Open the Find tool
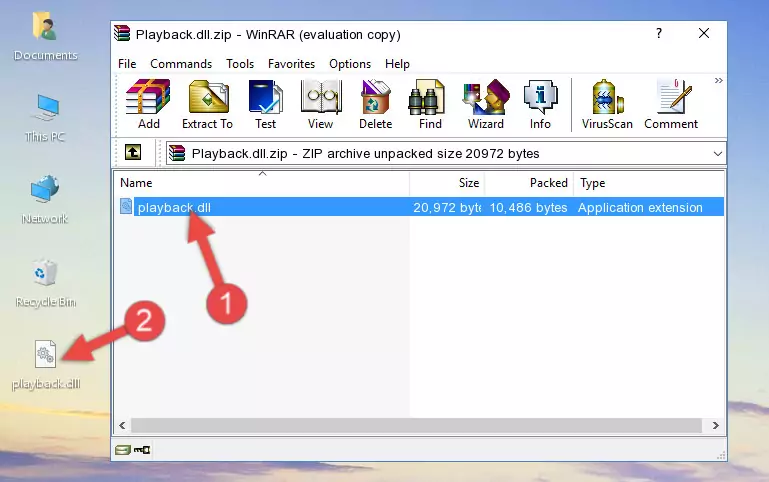Screen dimensions: 769x482 [430, 104]
